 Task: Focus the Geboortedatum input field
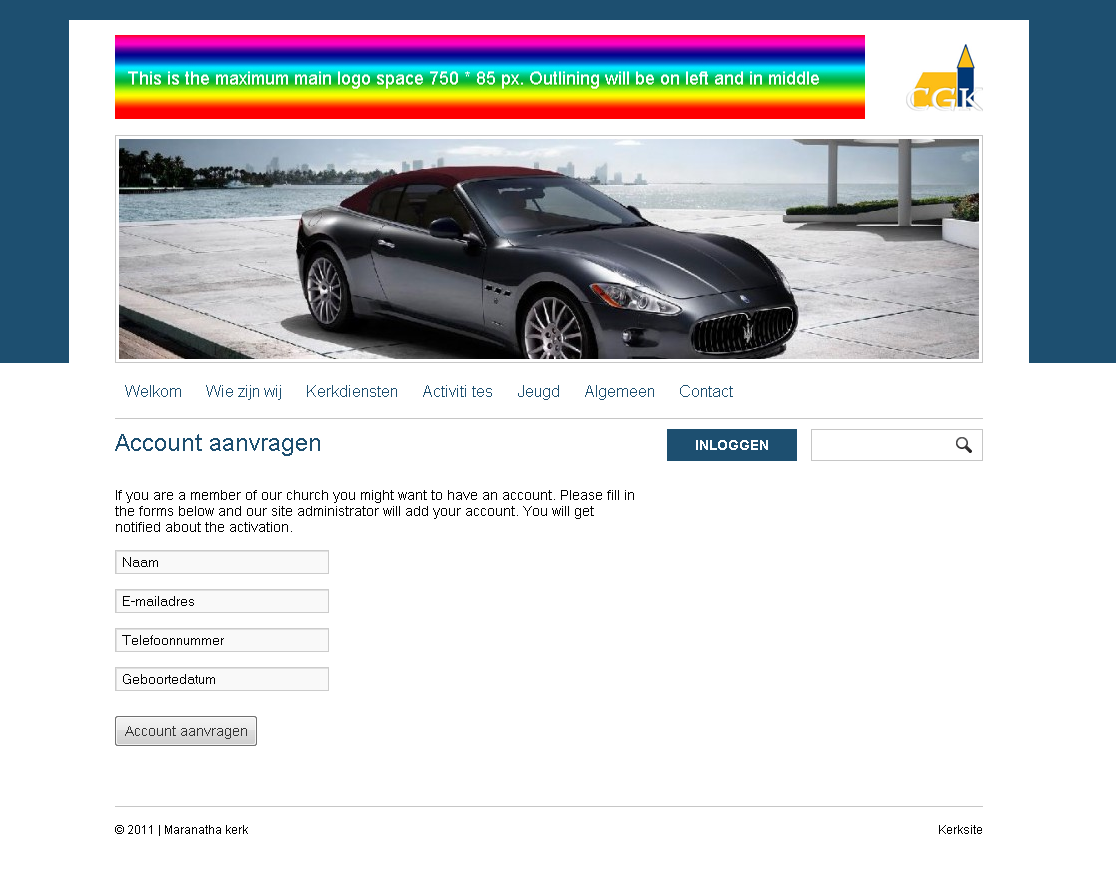click(x=222, y=680)
